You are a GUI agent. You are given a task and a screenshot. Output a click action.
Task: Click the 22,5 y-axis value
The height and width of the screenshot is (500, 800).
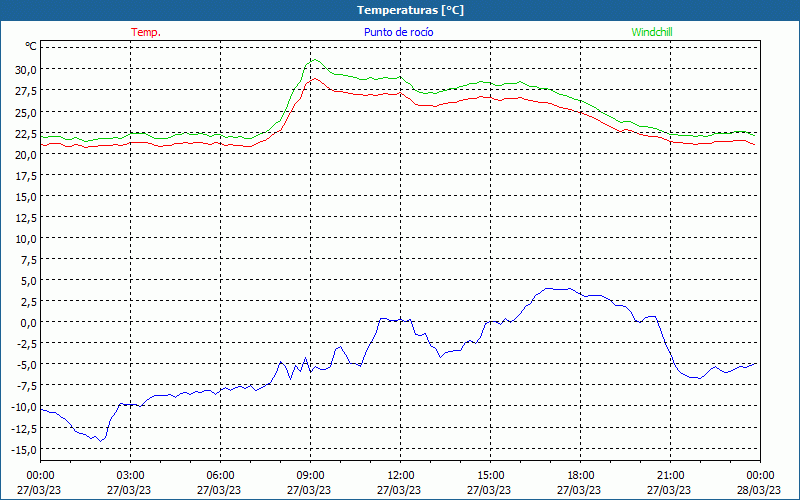click(25, 133)
